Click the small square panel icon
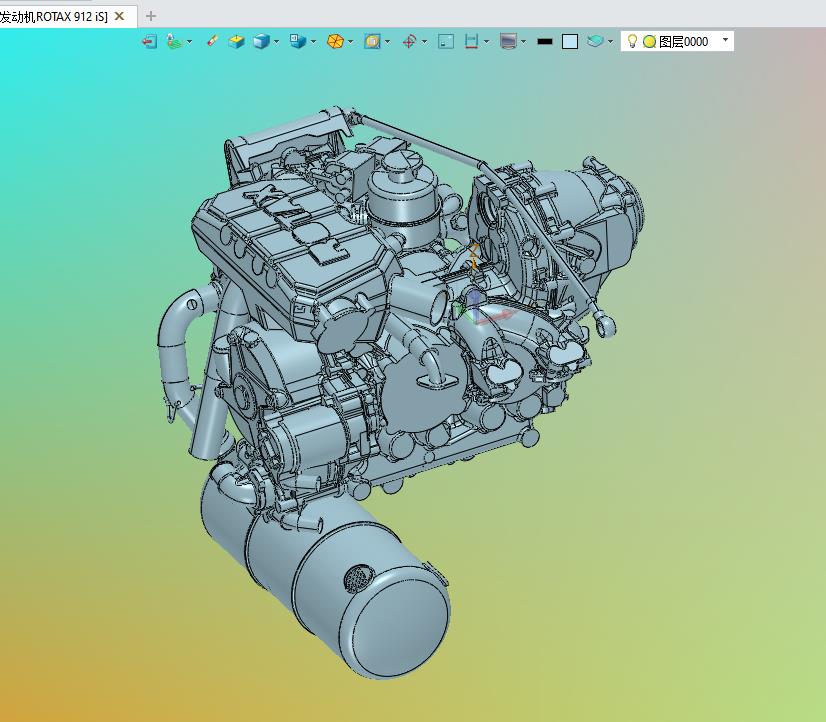Viewport: 826px width, 722px height. [x=446, y=41]
